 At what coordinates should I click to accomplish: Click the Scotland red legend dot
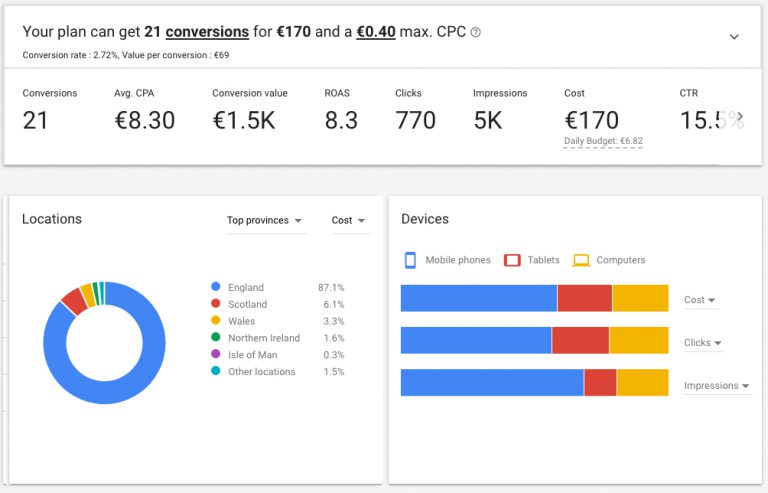215,304
